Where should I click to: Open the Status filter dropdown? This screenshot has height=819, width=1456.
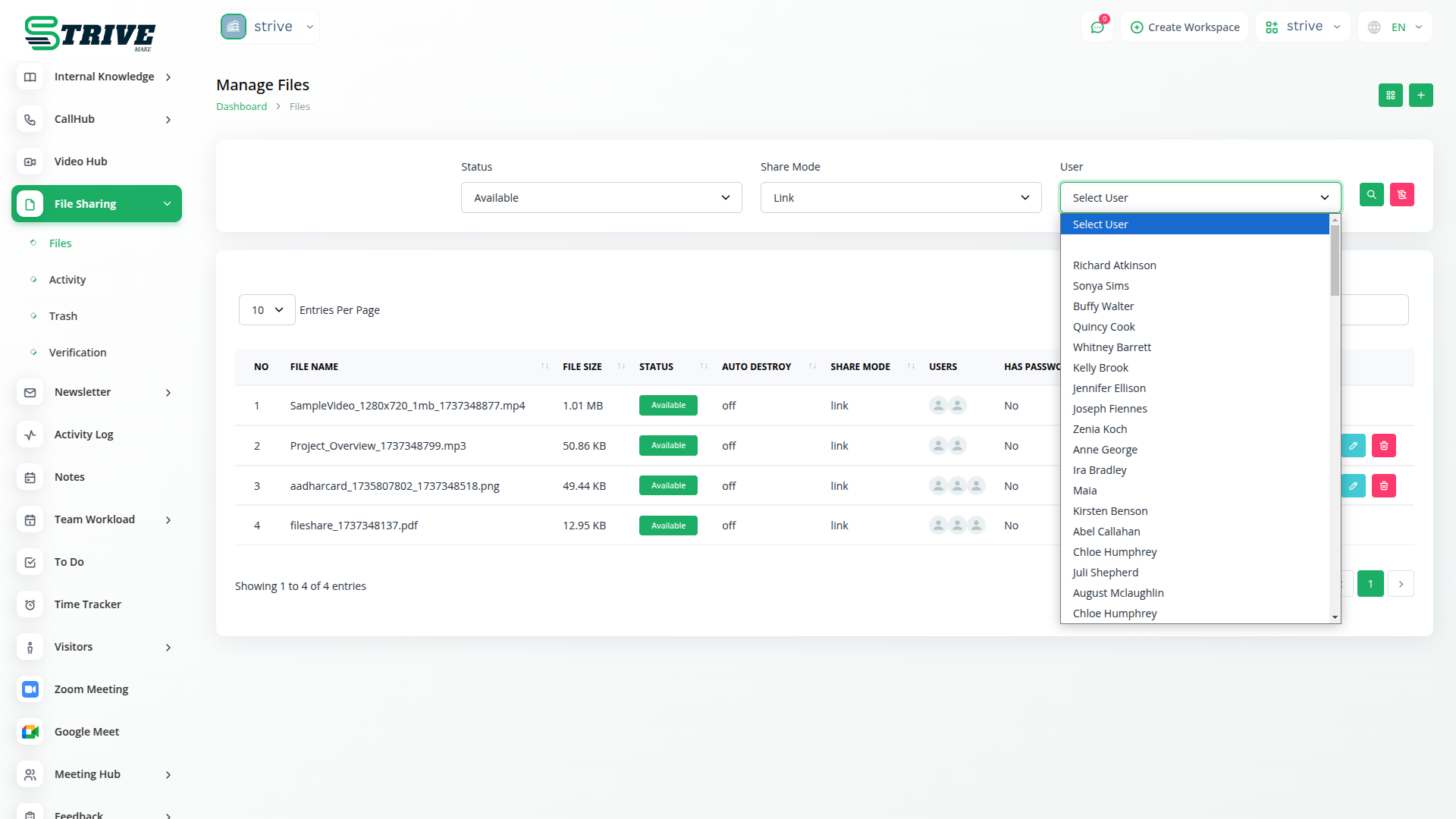[601, 198]
